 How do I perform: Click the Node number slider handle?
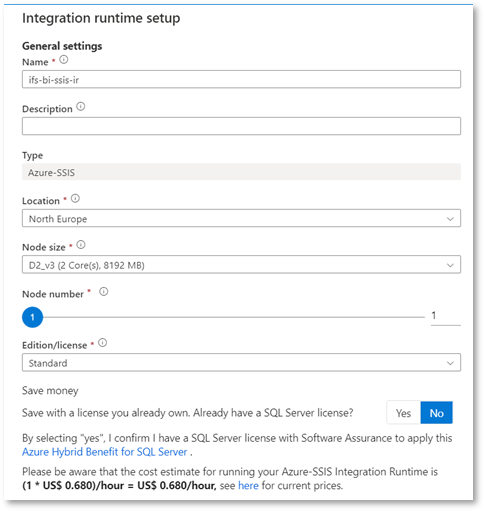point(32,317)
